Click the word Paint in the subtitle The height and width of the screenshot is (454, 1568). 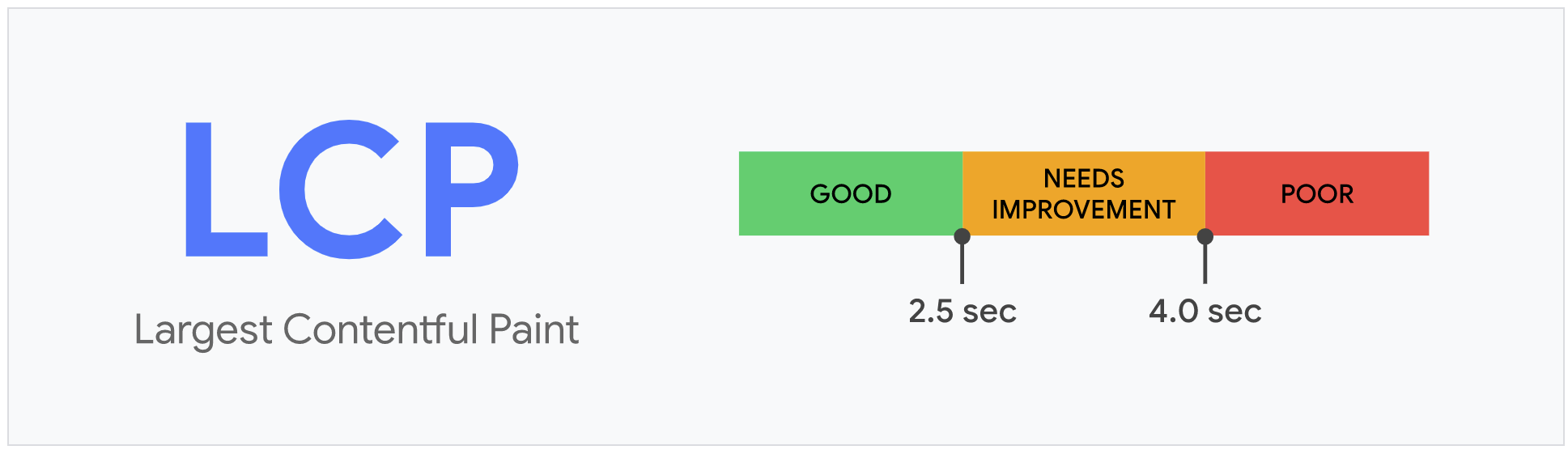pyautogui.click(x=533, y=330)
